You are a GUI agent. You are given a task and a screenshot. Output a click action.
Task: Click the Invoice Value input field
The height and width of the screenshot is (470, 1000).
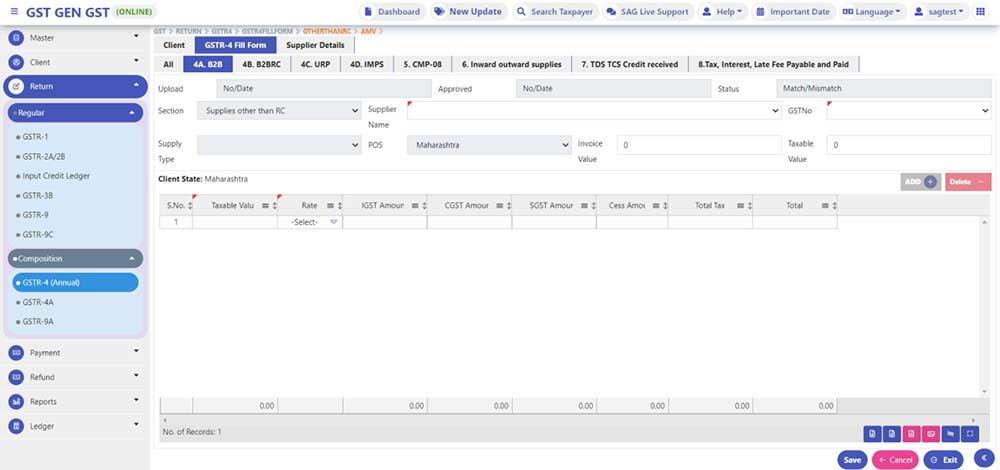[x=698, y=145]
